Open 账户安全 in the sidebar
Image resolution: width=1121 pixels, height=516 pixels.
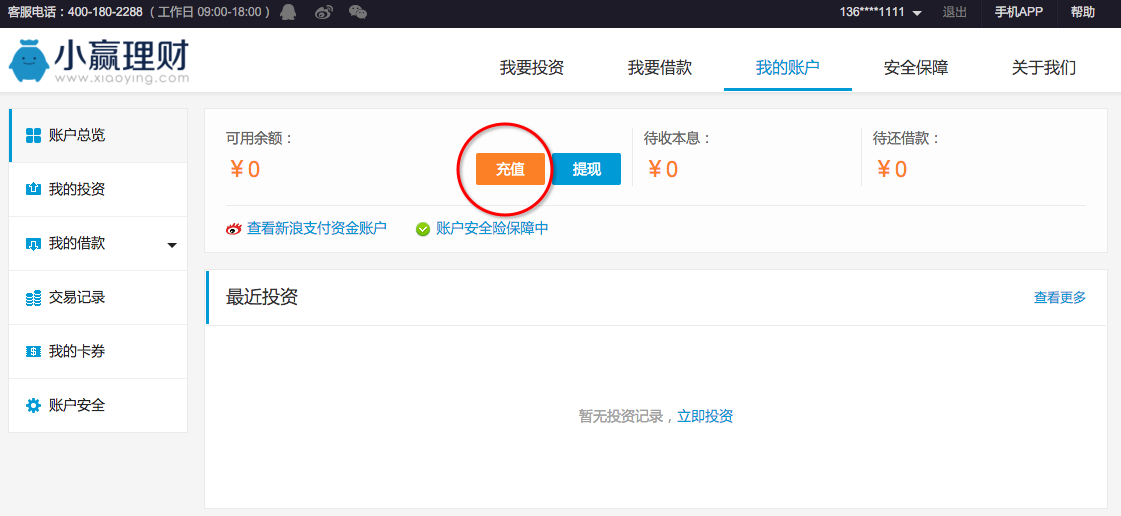[98, 405]
